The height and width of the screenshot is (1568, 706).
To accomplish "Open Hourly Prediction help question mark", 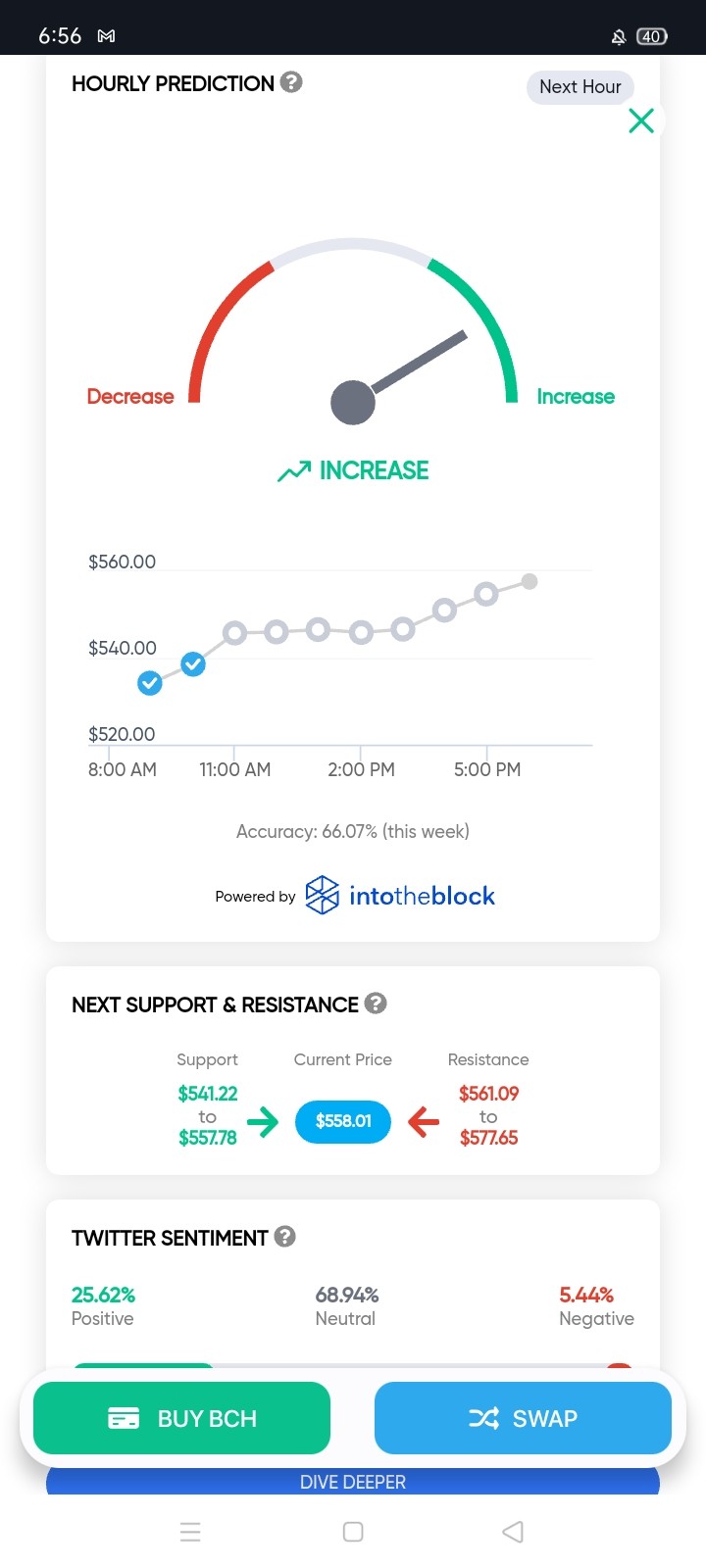I will coord(291,82).
